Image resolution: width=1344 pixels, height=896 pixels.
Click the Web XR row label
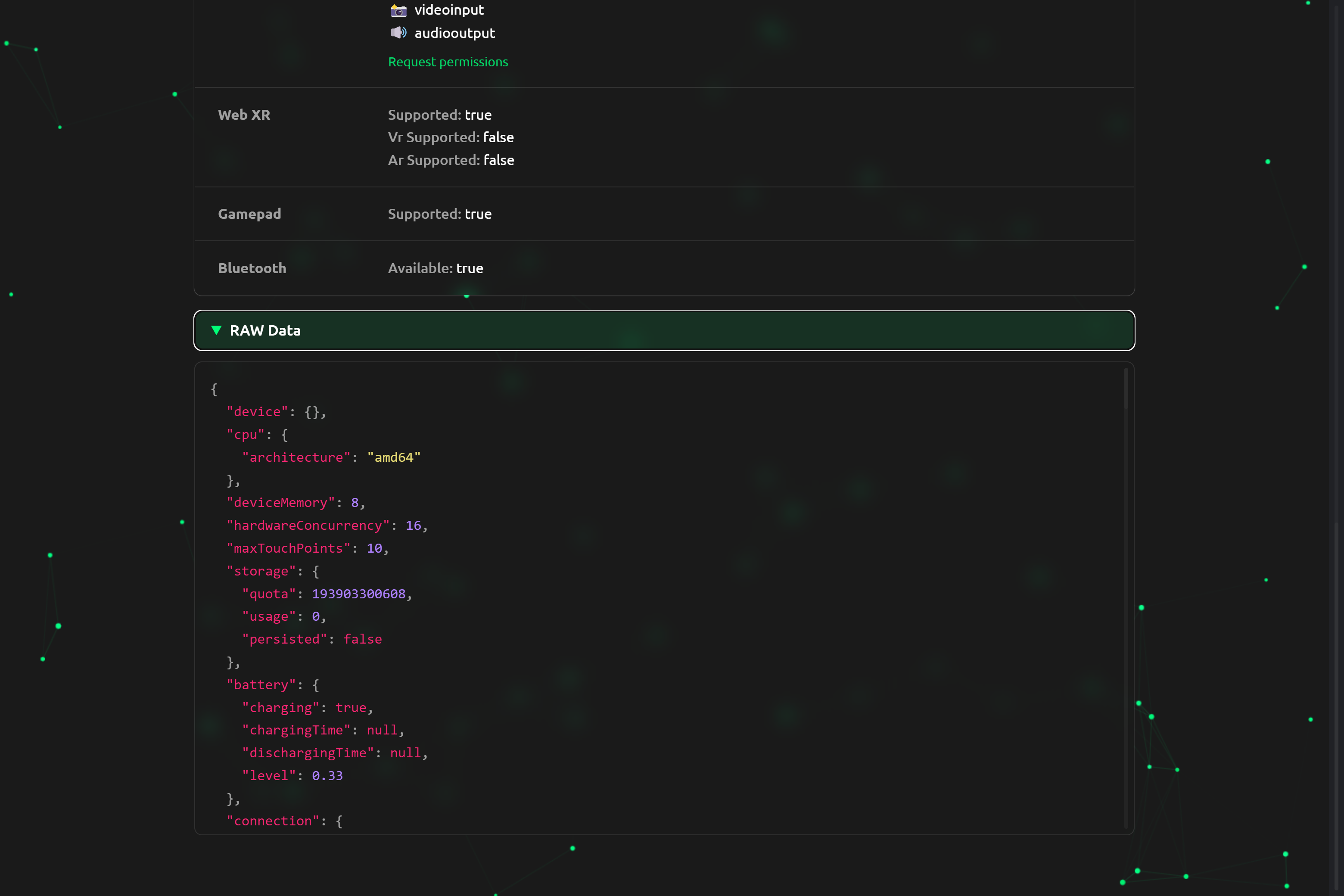[x=244, y=115]
